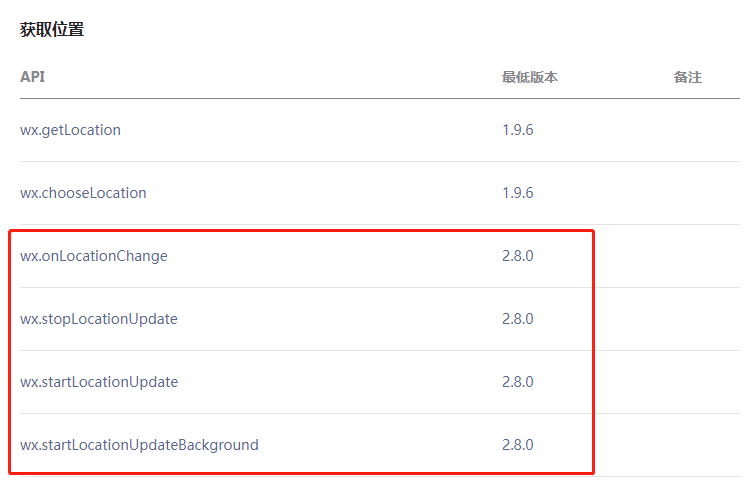Click version 2.8.0 in the wx.stopLocationUpdate row
752x485 pixels.
(517, 319)
